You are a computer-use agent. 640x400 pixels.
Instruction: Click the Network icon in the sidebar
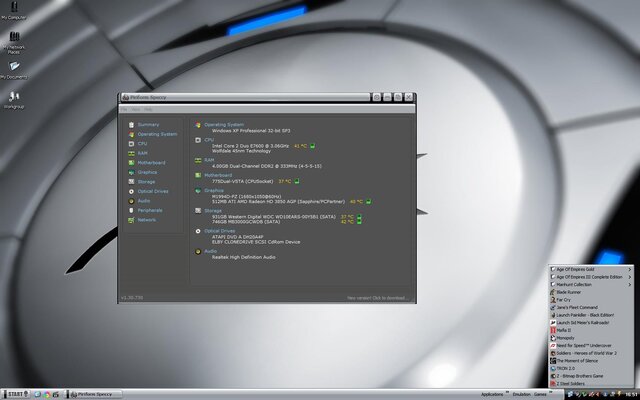pyautogui.click(x=130, y=220)
